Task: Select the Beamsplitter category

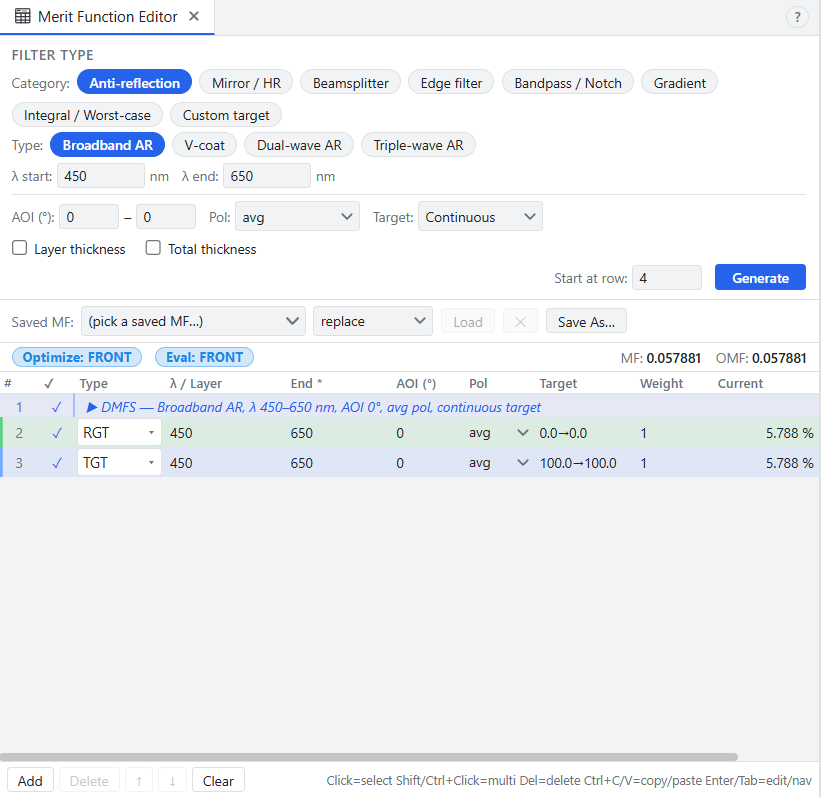Action: click(350, 83)
